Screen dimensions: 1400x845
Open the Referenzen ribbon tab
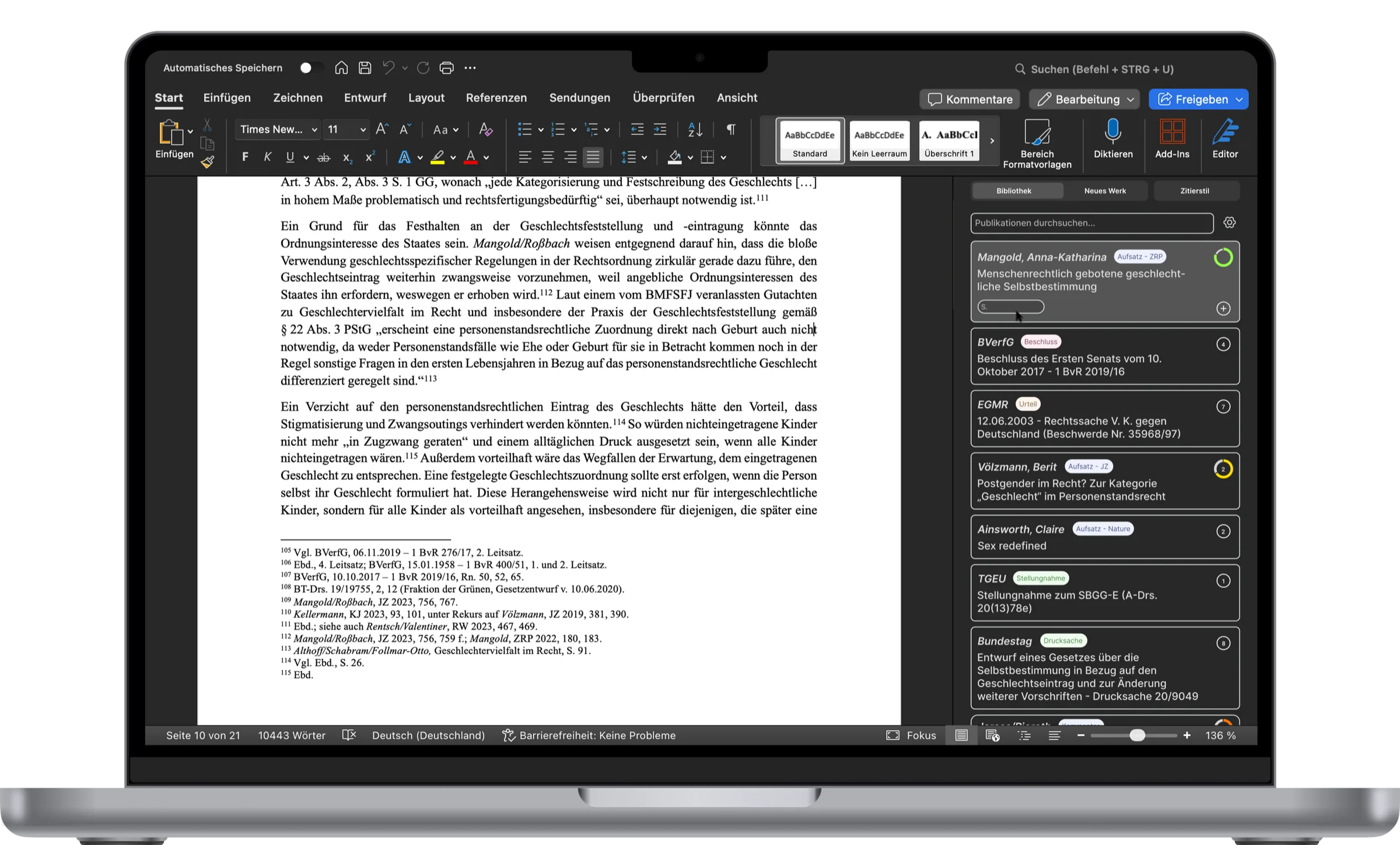[496, 98]
